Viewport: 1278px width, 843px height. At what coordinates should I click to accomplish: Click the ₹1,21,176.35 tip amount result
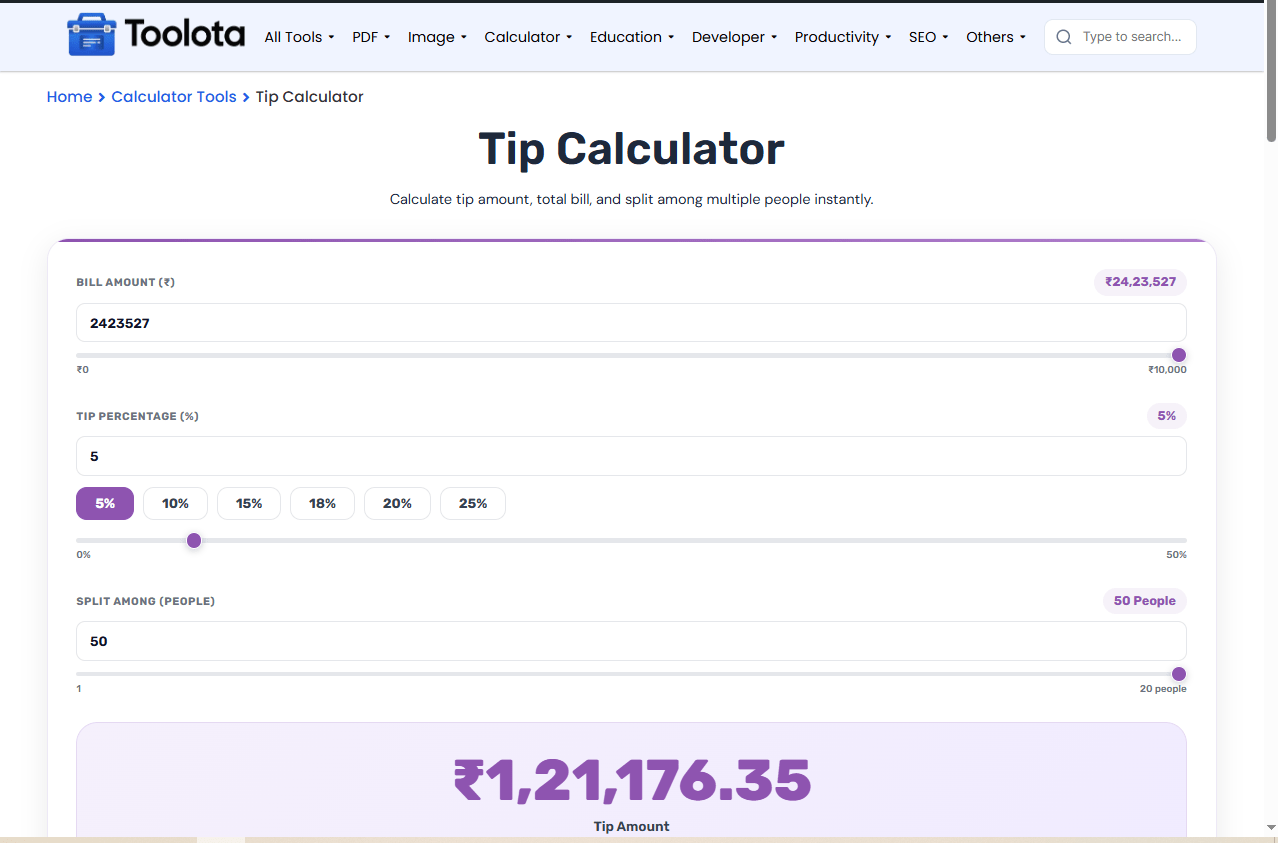(x=631, y=781)
